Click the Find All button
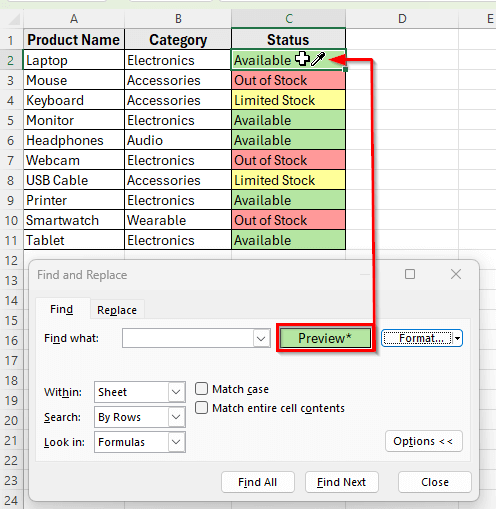 [x=258, y=482]
